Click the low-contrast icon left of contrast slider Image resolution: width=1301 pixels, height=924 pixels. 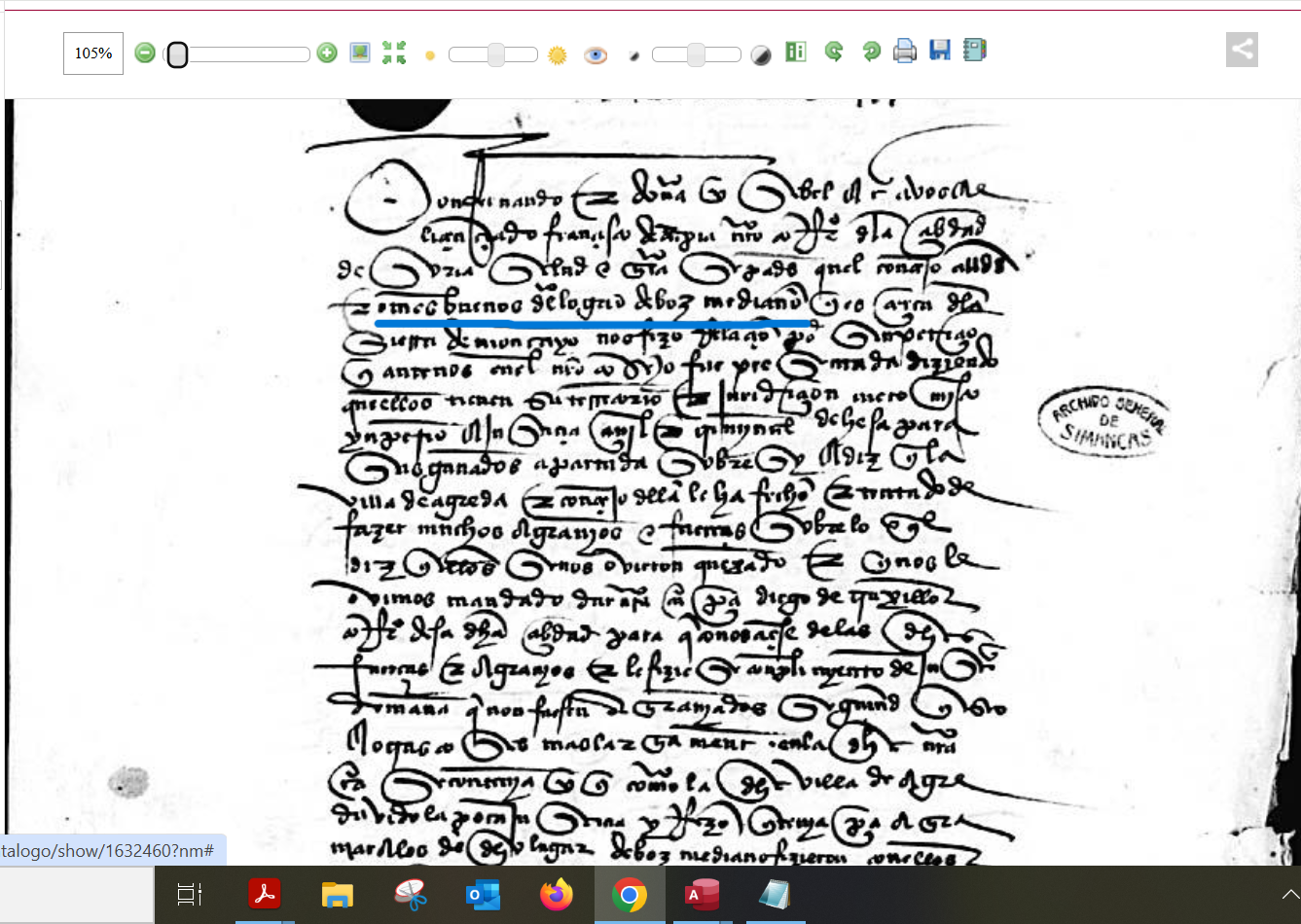click(x=633, y=55)
